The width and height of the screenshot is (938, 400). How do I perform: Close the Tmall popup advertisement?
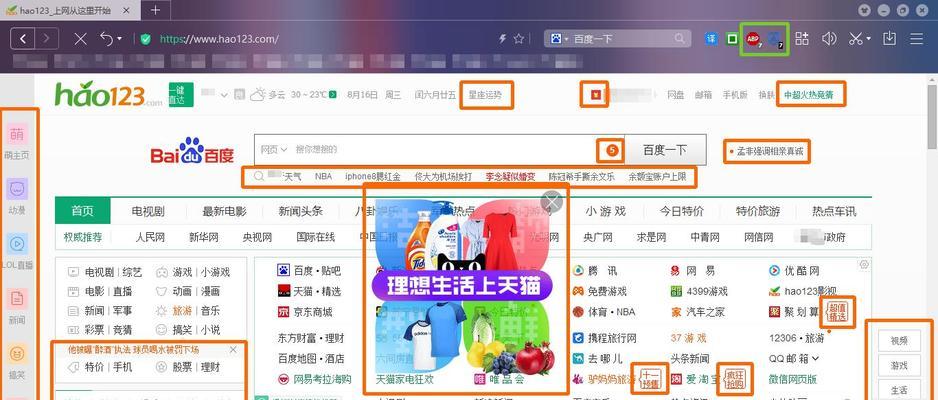[x=552, y=202]
